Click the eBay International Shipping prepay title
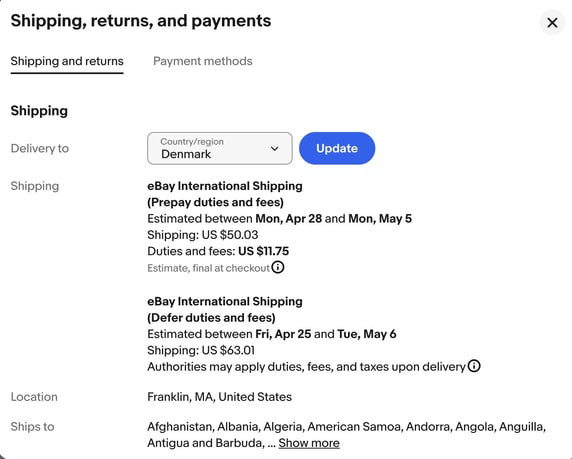Image resolution: width=572 pixels, height=459 pixels. click(225, 194)
